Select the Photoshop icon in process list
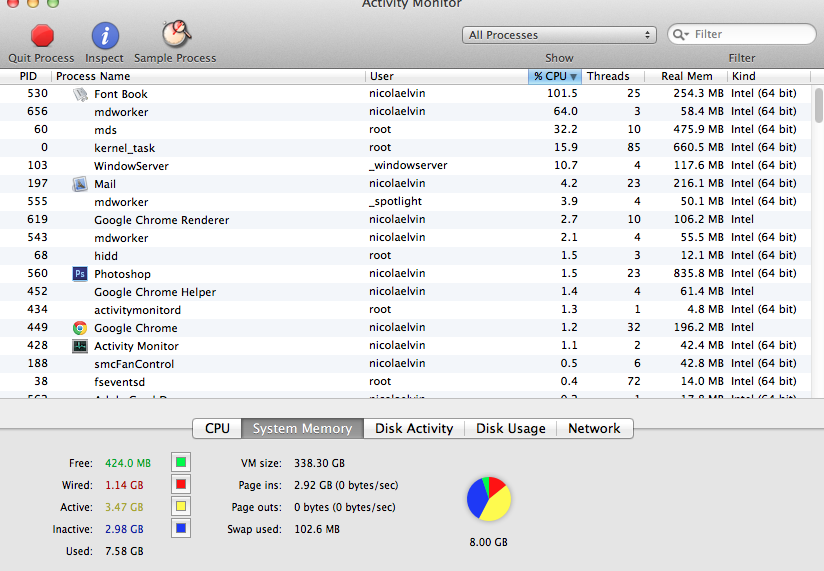The width and height of the screenshot is (824, 571). click(x=80, y=274)
